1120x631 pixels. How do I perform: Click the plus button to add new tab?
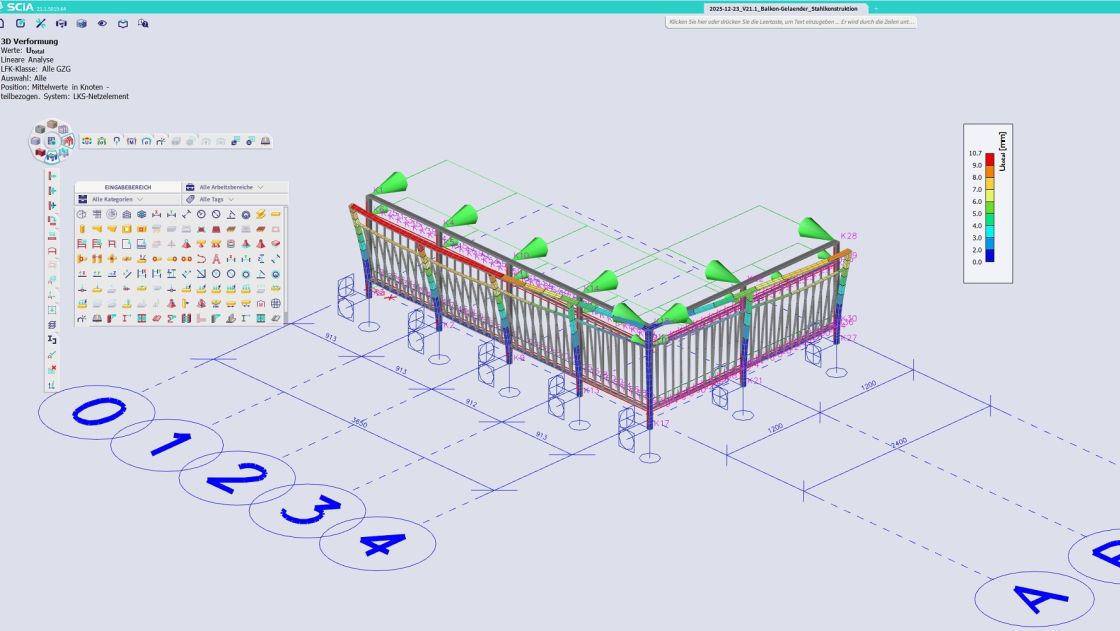(876, 8)
